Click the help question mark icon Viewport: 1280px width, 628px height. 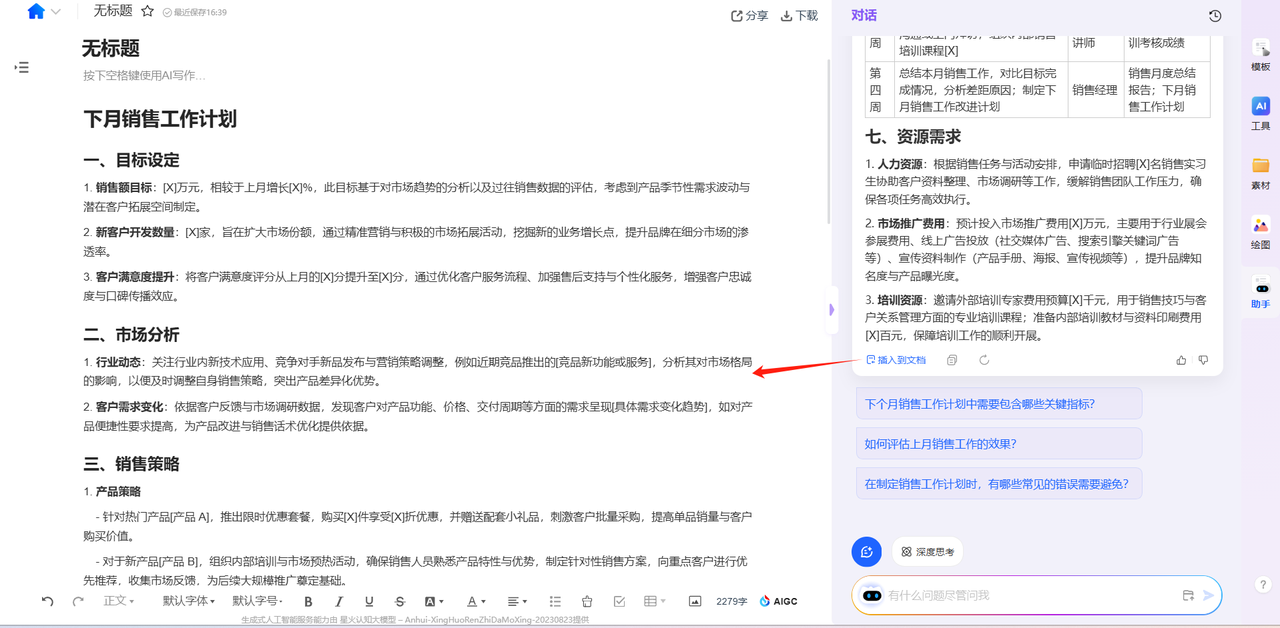[1263, 585]
